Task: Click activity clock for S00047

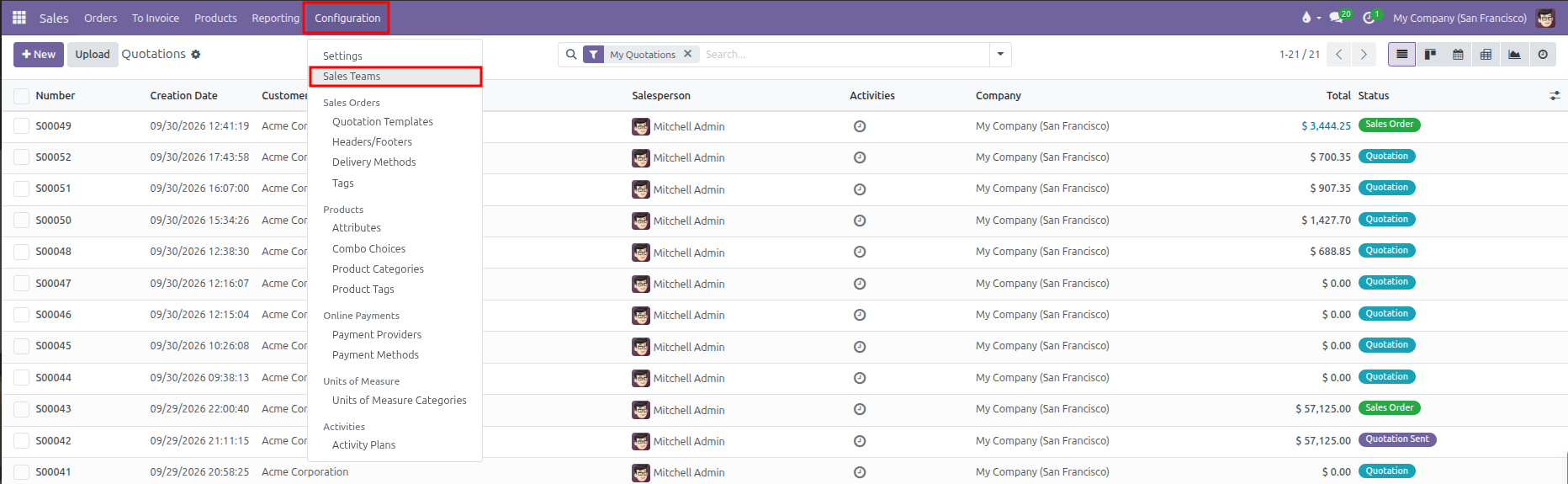Action: [x=860, y=284]
